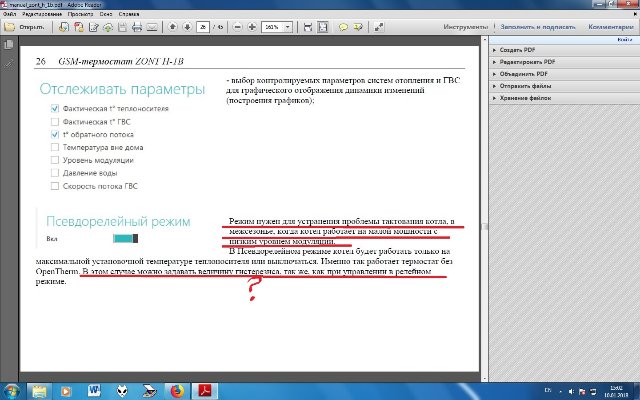Click the page number input field
This screenshot has height=400, width=640.
202,28
